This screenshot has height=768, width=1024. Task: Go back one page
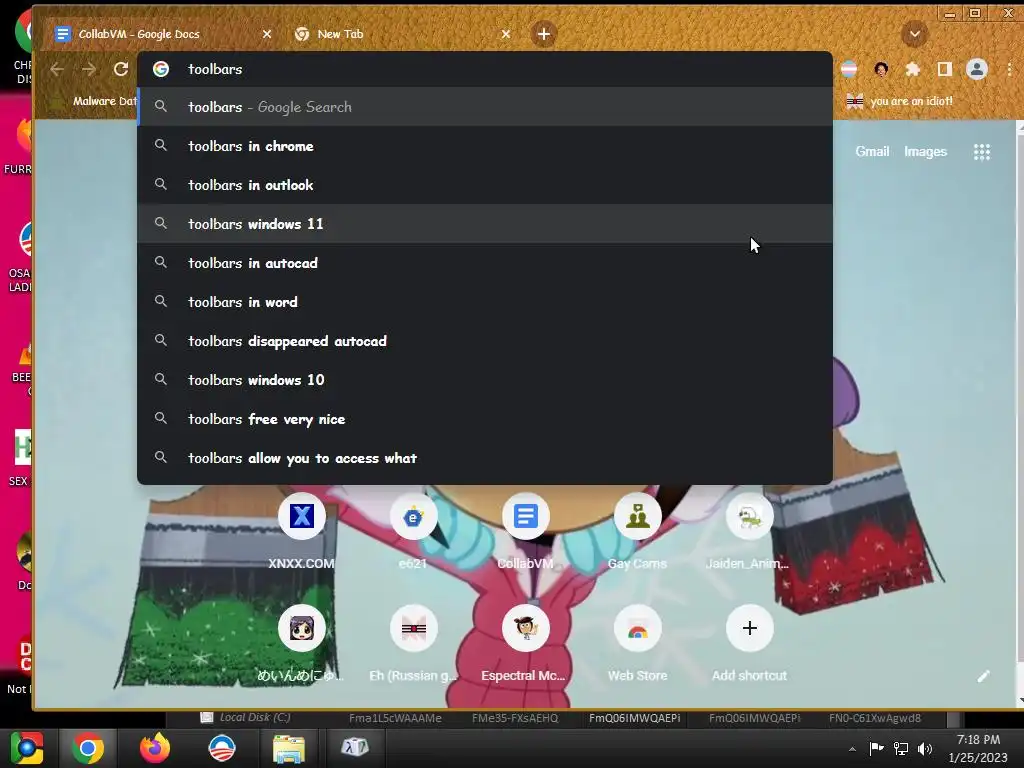[57, 69]
